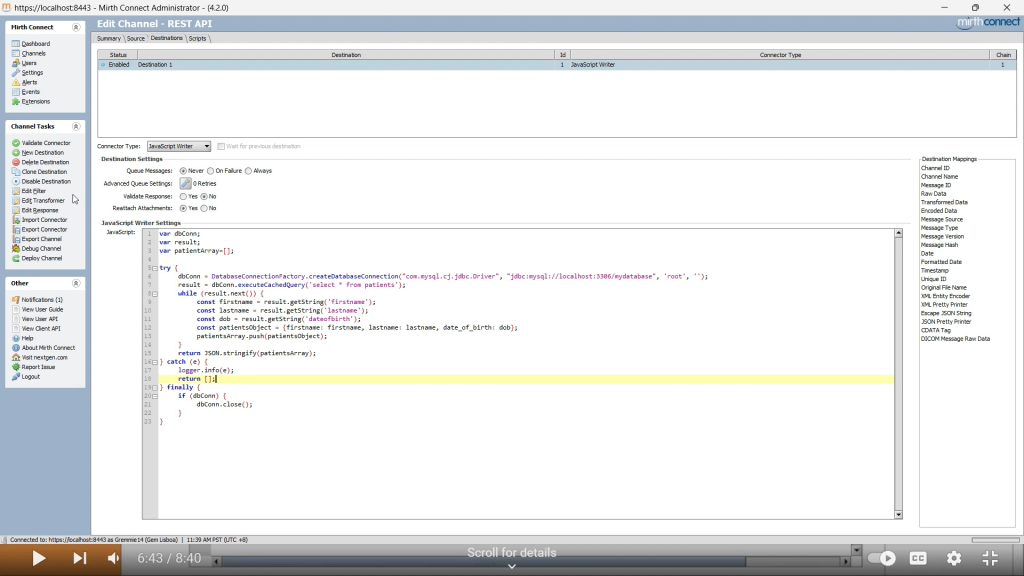Fold the if block at line 20

point(155,396)
